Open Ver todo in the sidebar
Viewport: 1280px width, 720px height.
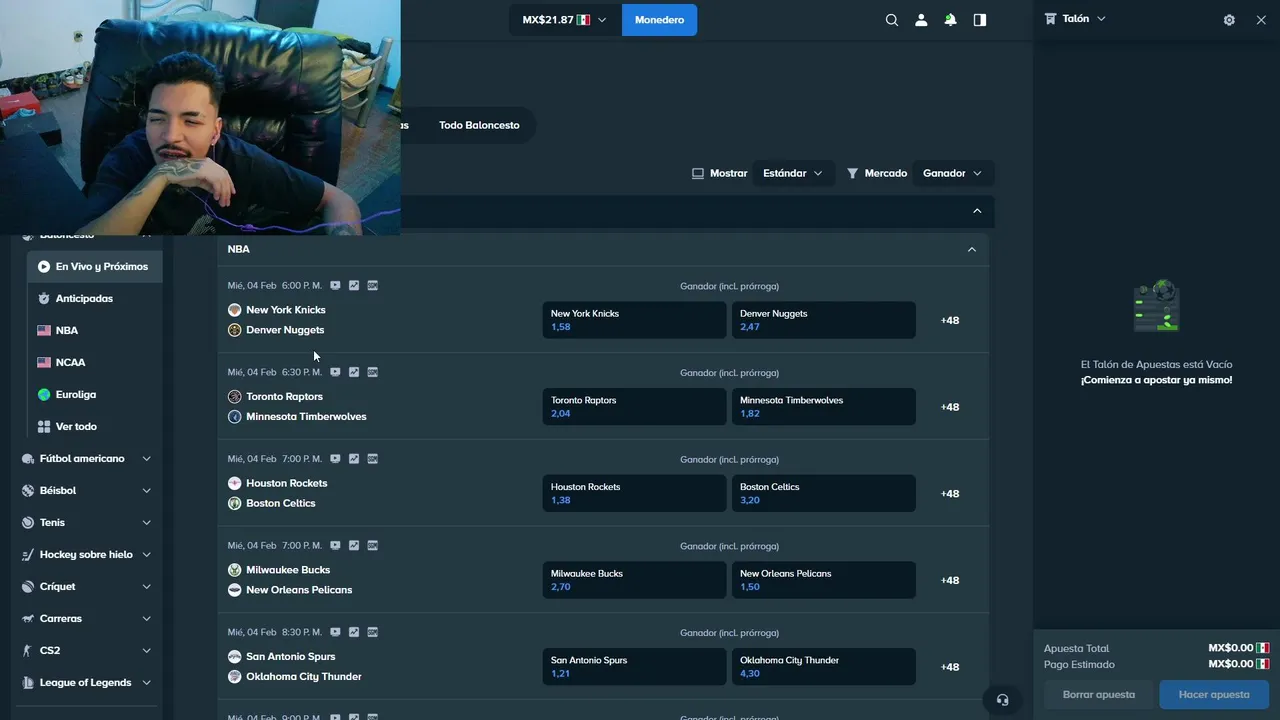tap(94, 427)
